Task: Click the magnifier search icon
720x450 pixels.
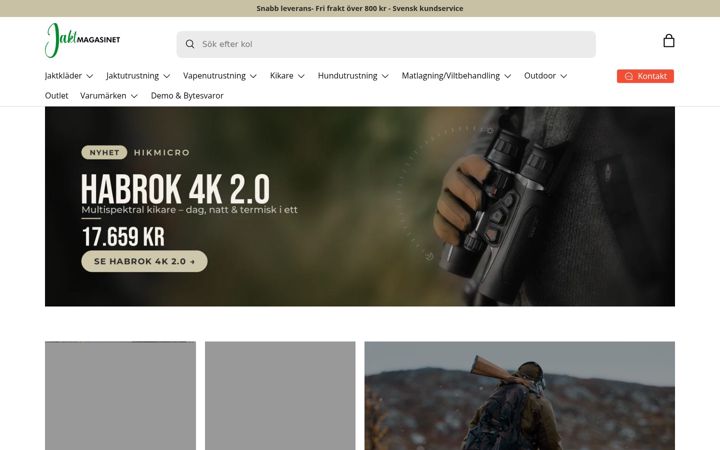Action: pyautogui.click(x=190, y=44)
